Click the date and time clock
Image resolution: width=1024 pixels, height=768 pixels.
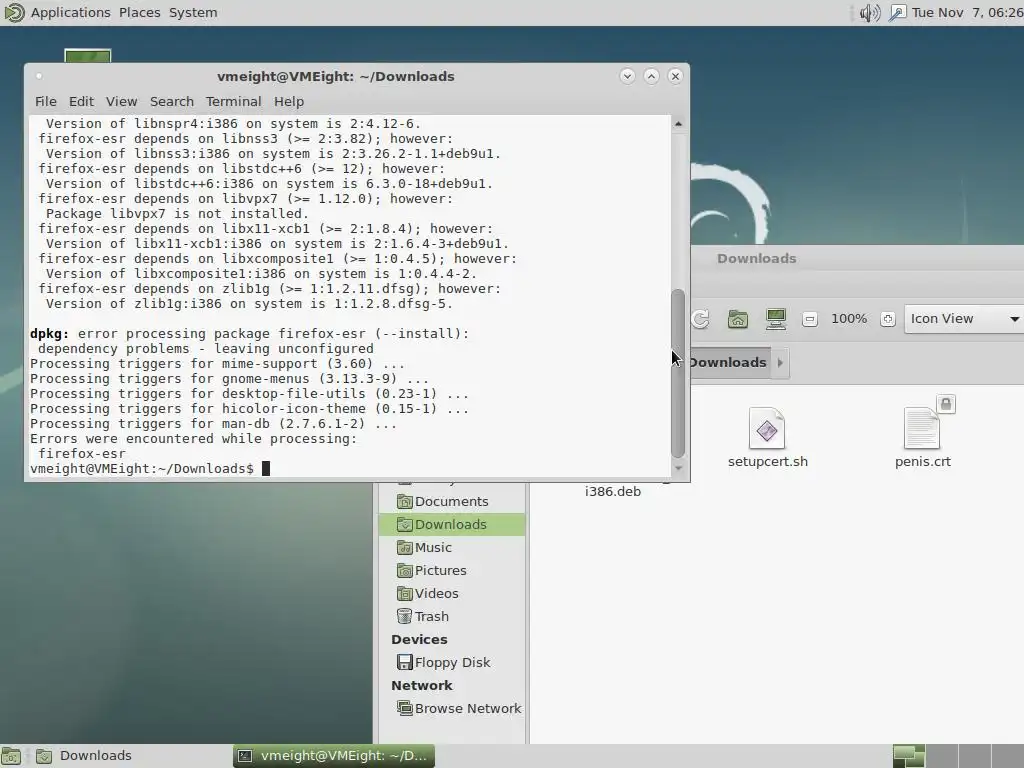click(x=967, y=12)
